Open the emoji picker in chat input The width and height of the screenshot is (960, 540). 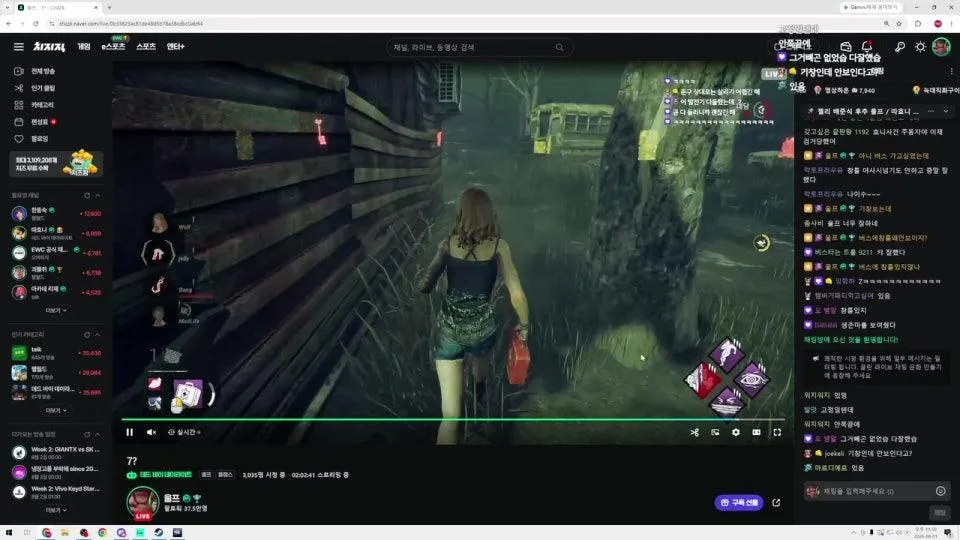tap(940, 491)
